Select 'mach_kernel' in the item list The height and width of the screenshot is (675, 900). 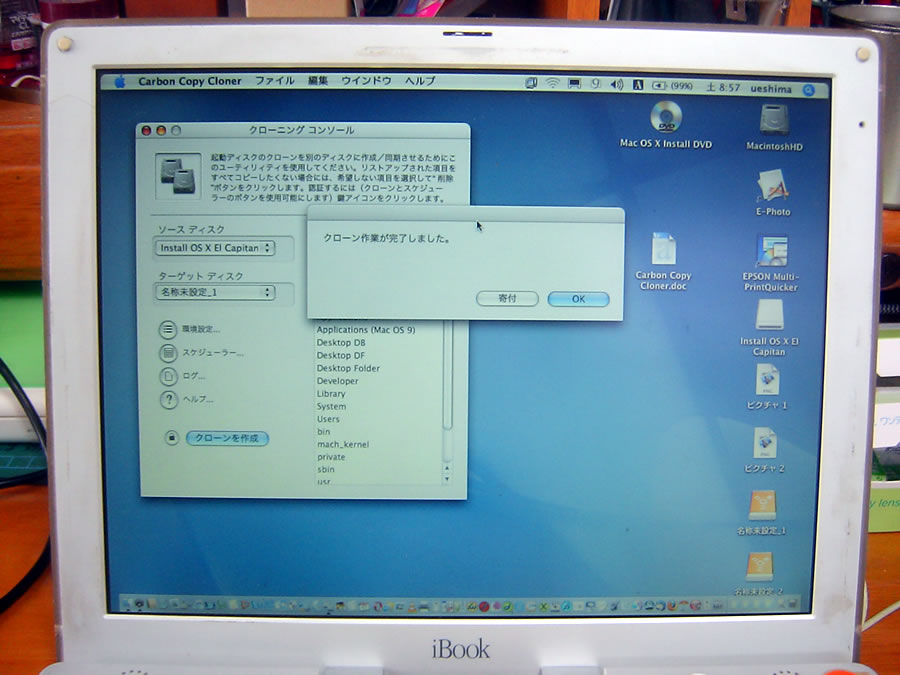(x=343, y=444)
